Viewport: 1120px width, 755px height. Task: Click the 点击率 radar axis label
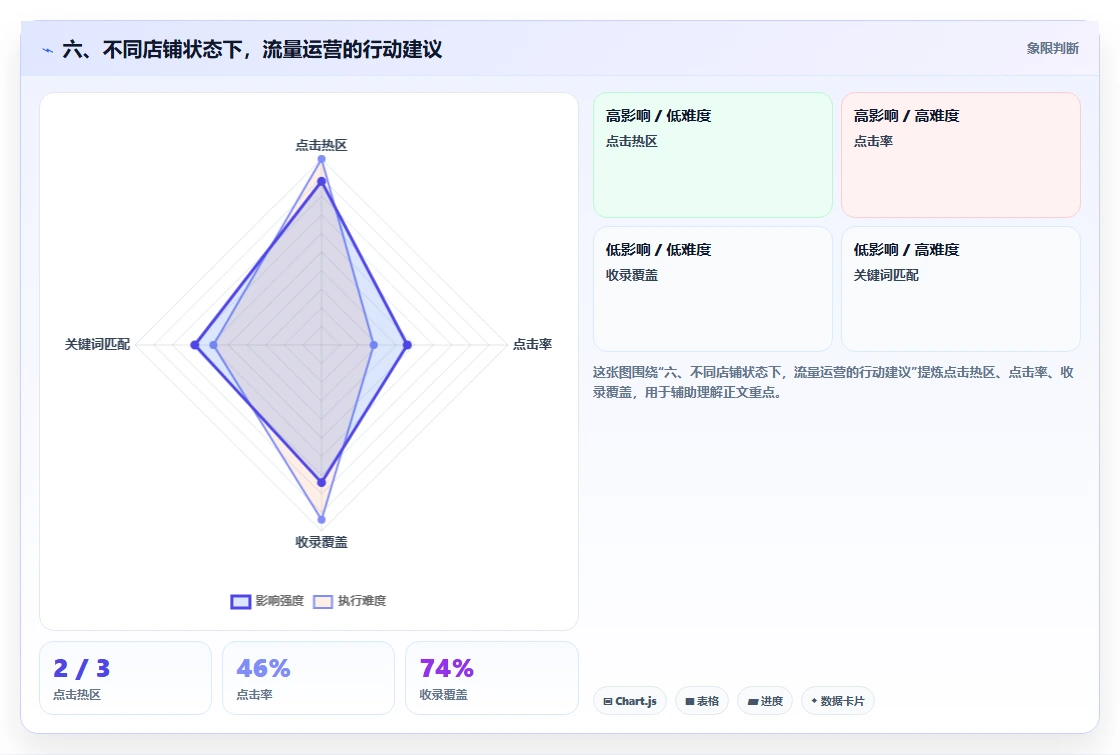tap(532, 344)
